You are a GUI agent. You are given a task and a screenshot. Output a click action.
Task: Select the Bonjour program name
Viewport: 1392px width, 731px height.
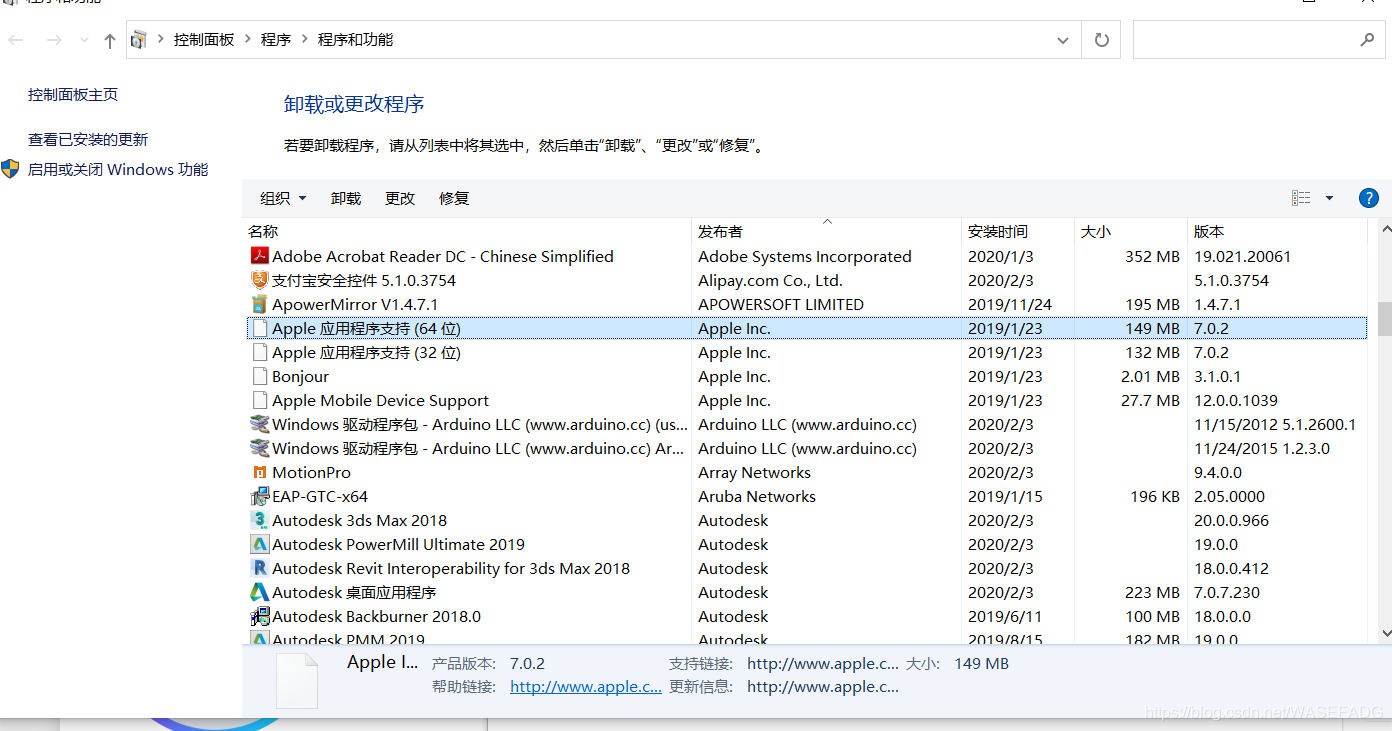pyautogui.click(x=300, y=376)
